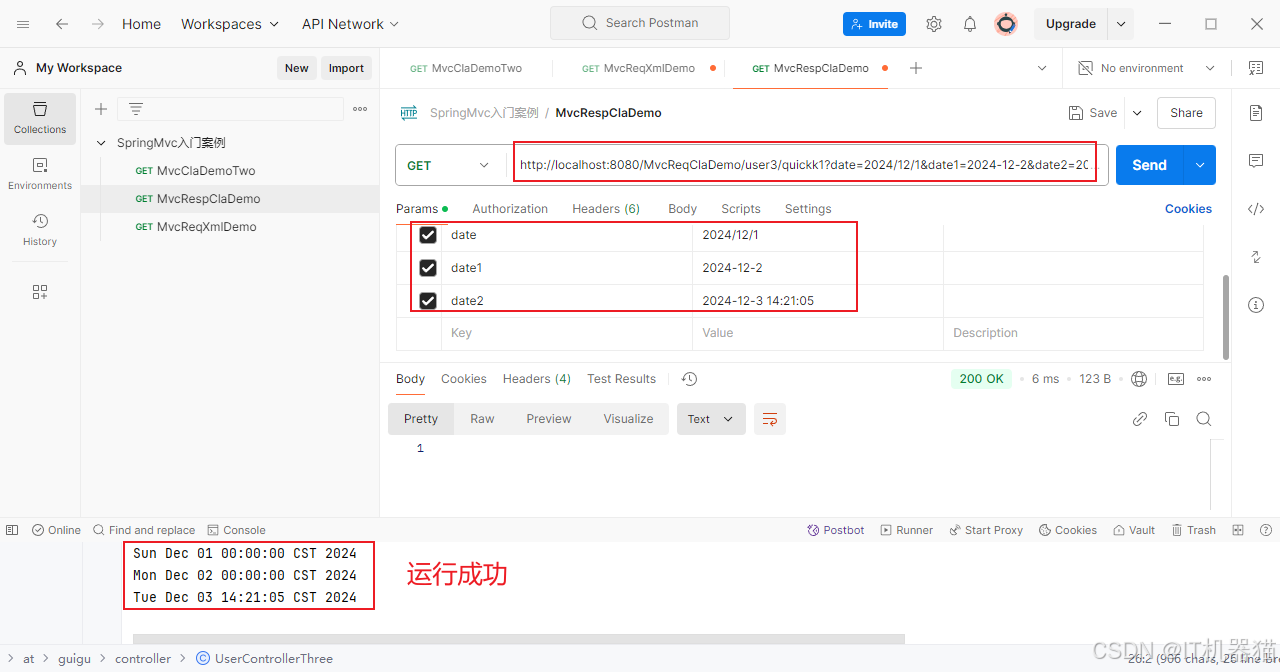
Task: Click the Send button
Action: [x=1149, y=165]
